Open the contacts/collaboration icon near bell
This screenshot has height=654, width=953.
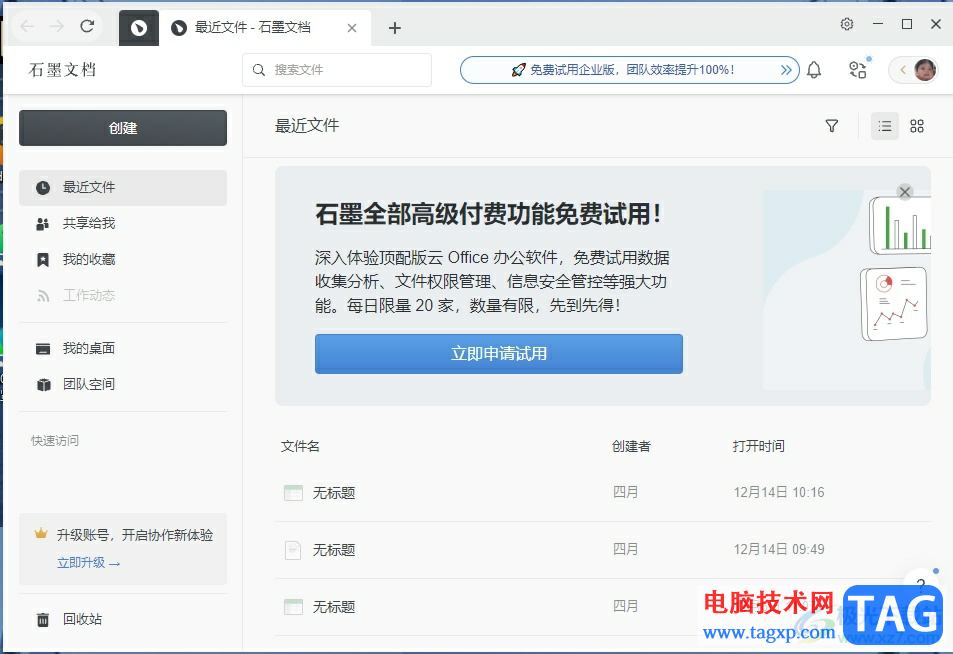[858, 70]
